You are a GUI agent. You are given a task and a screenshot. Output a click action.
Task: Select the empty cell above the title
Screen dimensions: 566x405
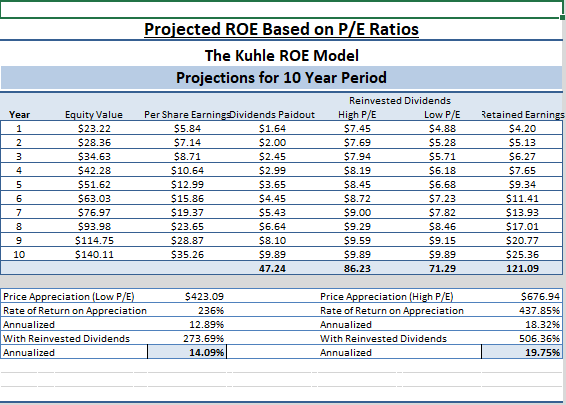pyautogui.click(x=281, y=10)
